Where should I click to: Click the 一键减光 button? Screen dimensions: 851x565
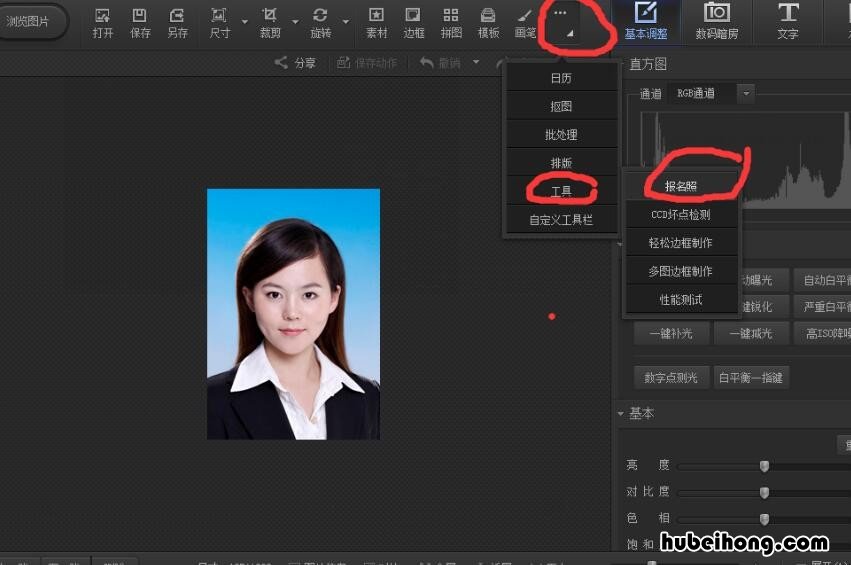pyautogui.click(x=751, y=333)
